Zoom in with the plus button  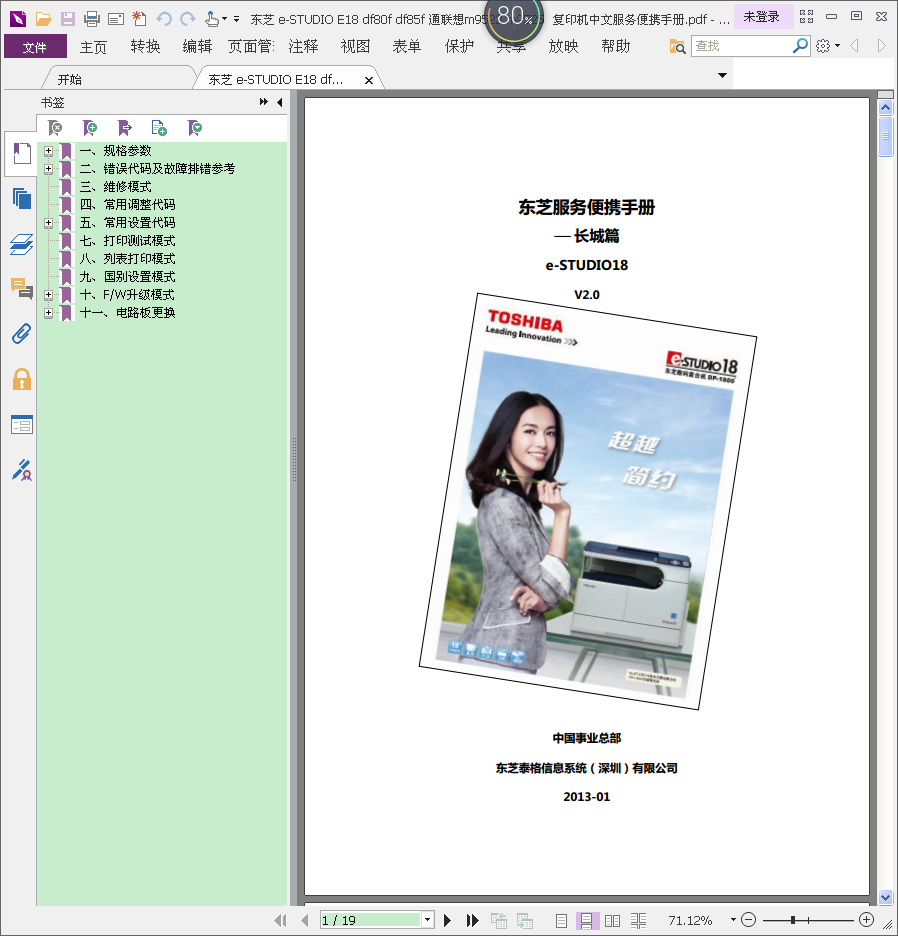click(866, 920)
